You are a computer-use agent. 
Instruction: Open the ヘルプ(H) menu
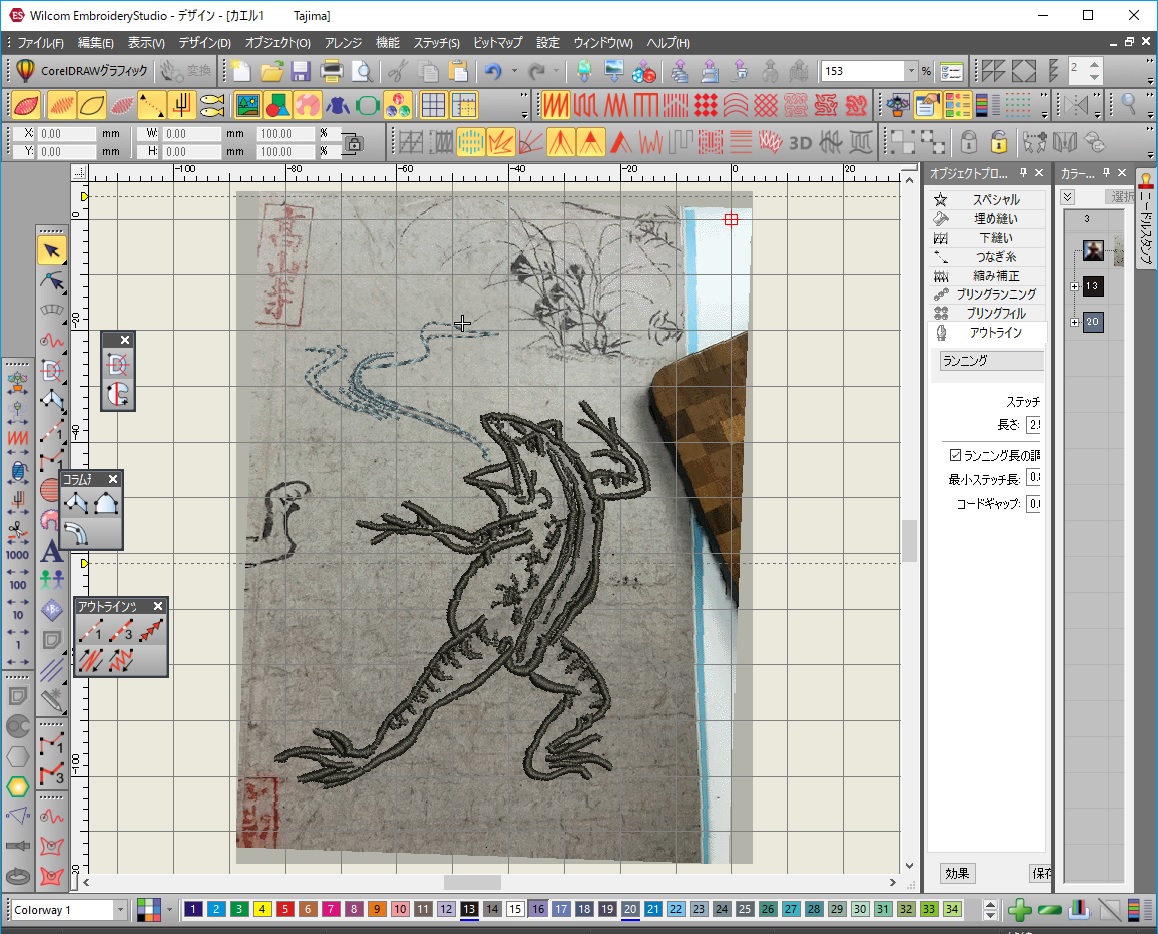click(x=668, y=43)
